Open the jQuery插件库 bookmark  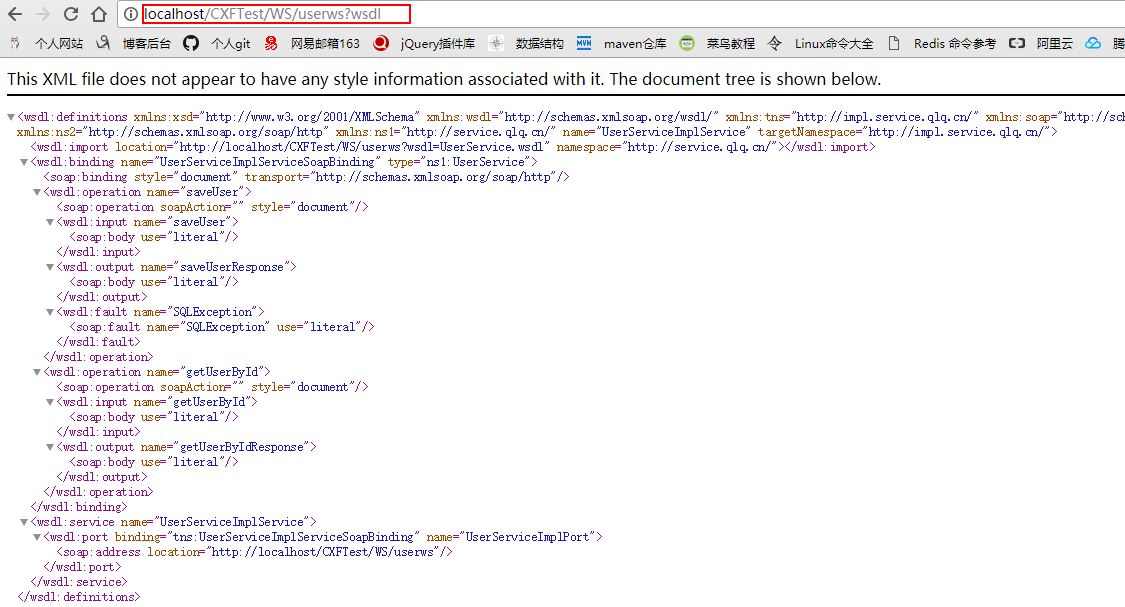[x=438, y=44]
